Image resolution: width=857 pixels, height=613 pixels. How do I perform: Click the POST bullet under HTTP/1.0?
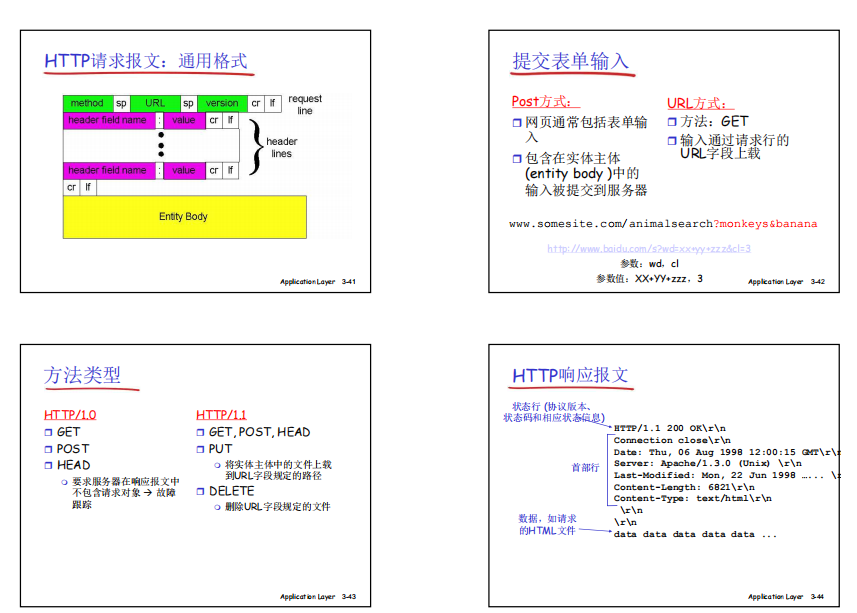coord(67,449)
